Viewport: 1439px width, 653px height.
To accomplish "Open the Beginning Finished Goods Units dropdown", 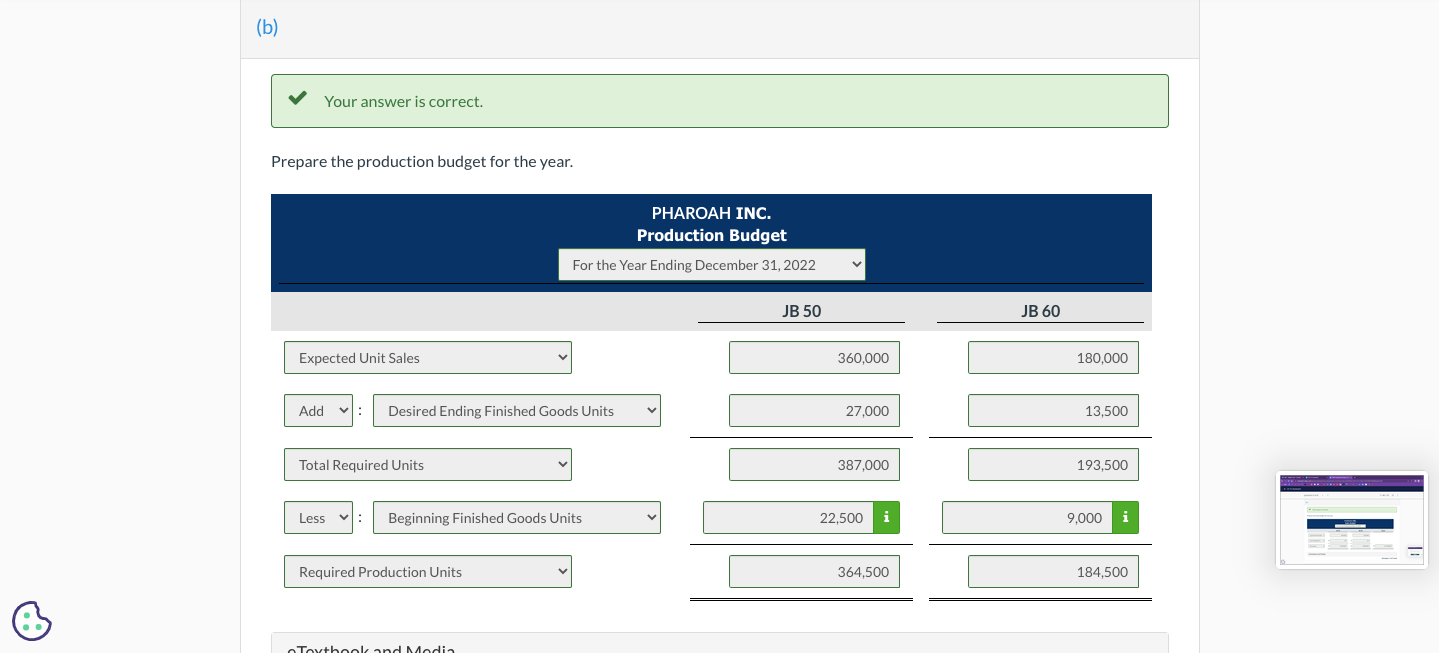I will pyautogui.click(x=516, y=517).
